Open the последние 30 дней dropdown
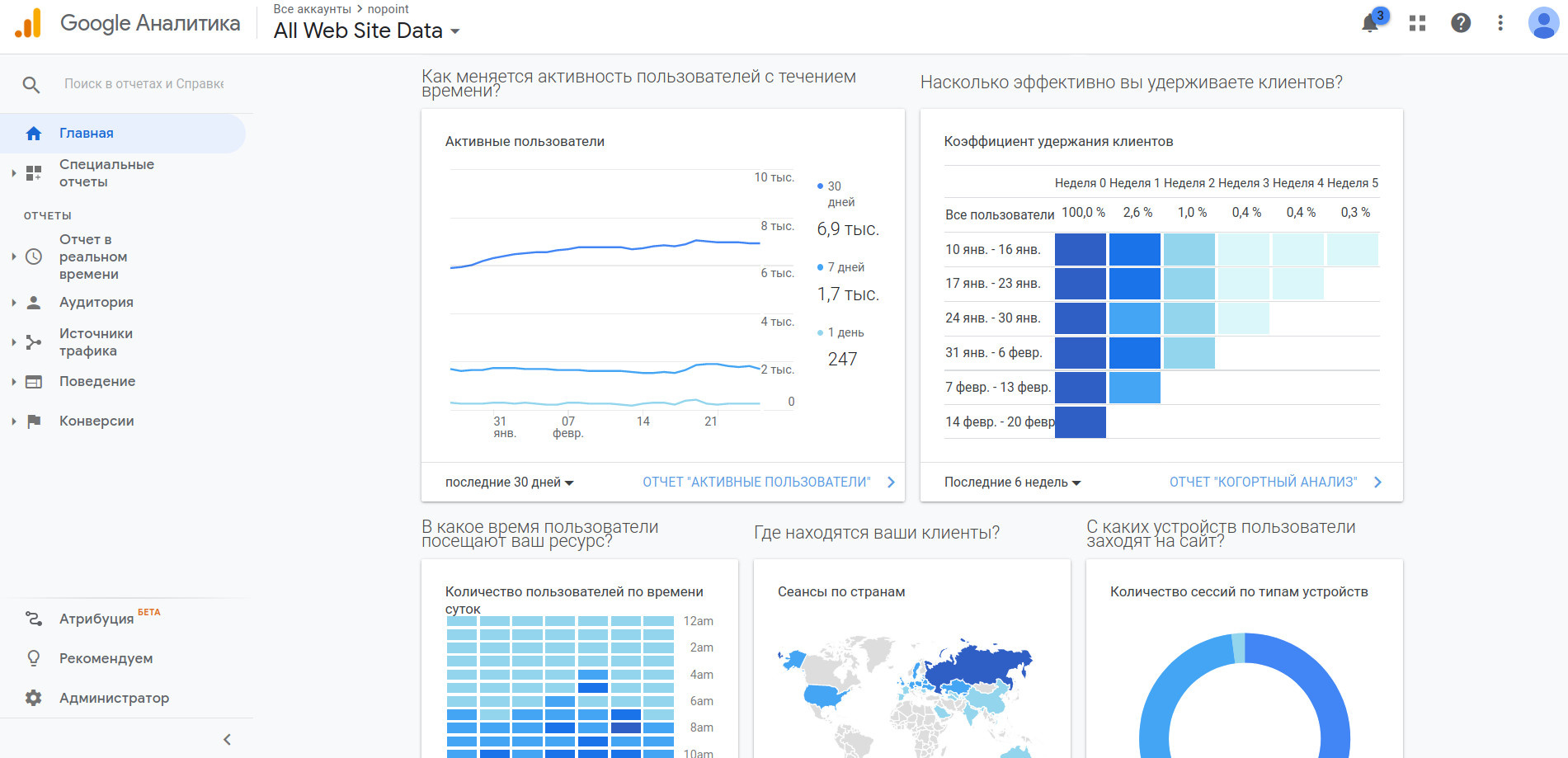Image resolution: width=1568 pixels, height=758 pixels. [509, 483]
